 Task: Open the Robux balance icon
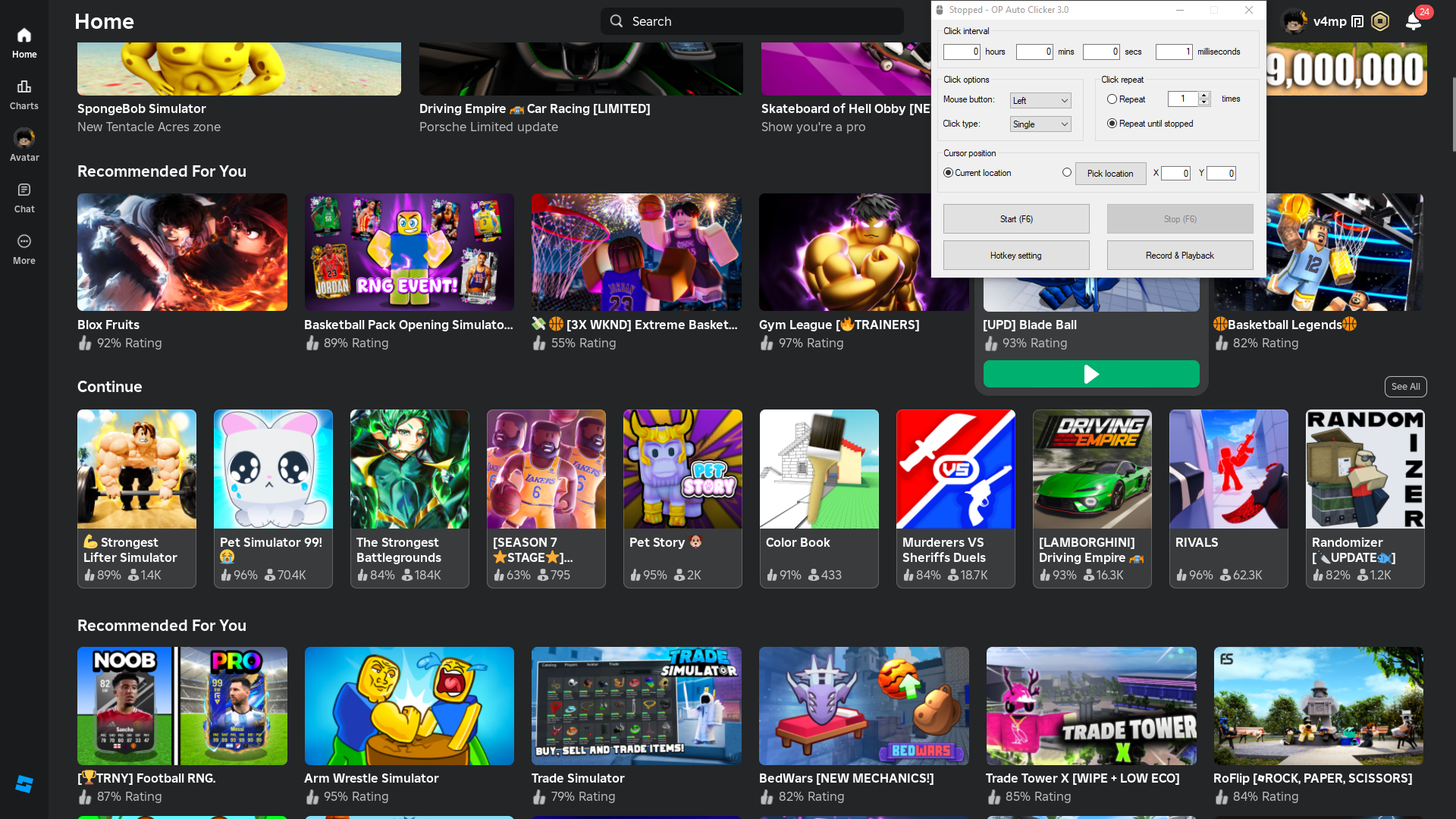pyautogui.click(x=1380, y=21)
